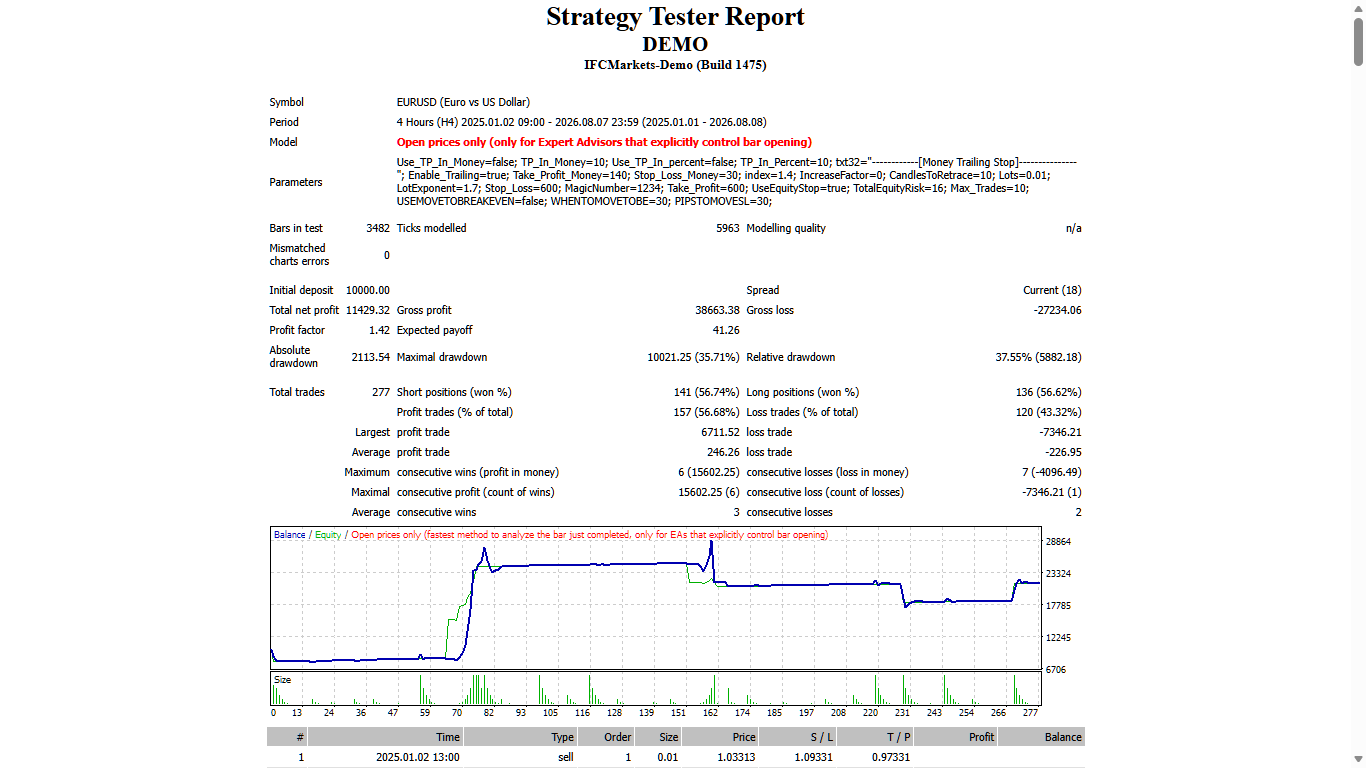Click "IFCMarkets-Demo (Build 1475)" text
Image resolution: width=1366 pixels, height=768 pixels.
(675, 65)
